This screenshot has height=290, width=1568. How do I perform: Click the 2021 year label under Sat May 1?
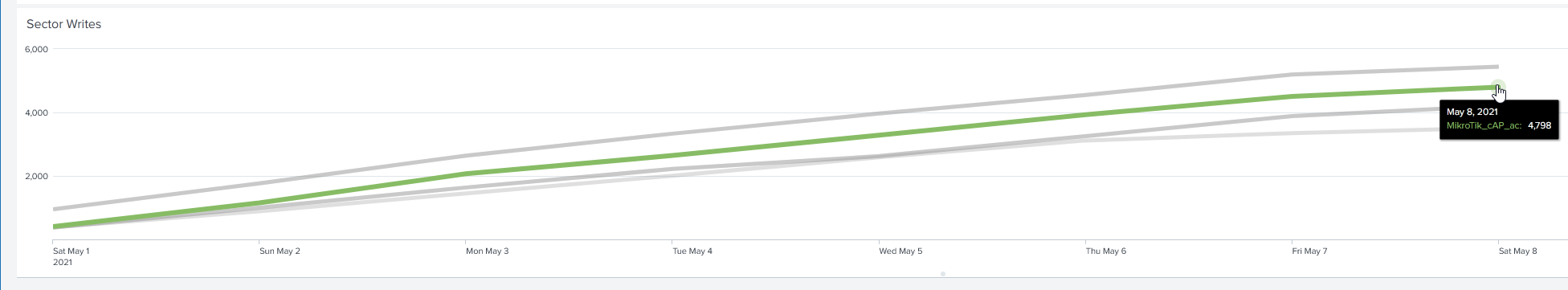[63, 263]
